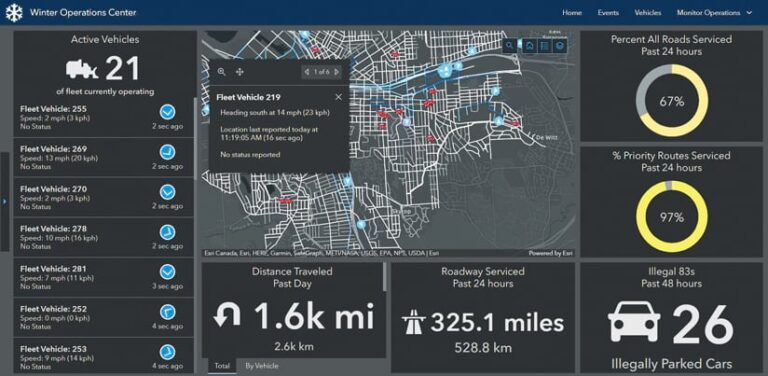Click the '325.1 miles' roadway value
This screenshot has width=768, height=376.
pyautogui.click(x=497, y=323)
